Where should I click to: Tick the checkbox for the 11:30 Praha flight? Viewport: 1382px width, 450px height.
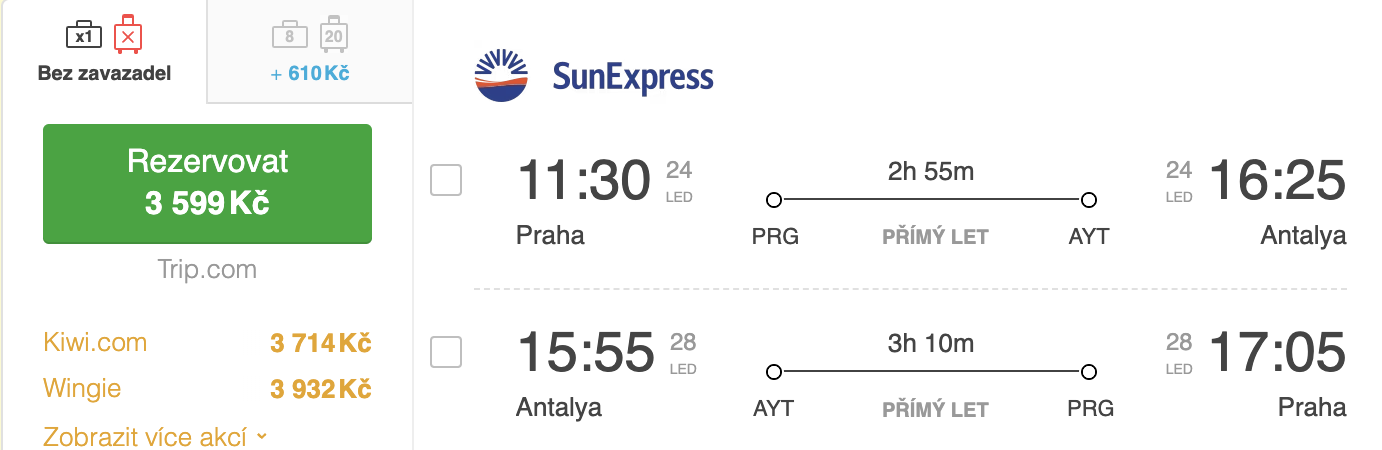pos(446,180)
